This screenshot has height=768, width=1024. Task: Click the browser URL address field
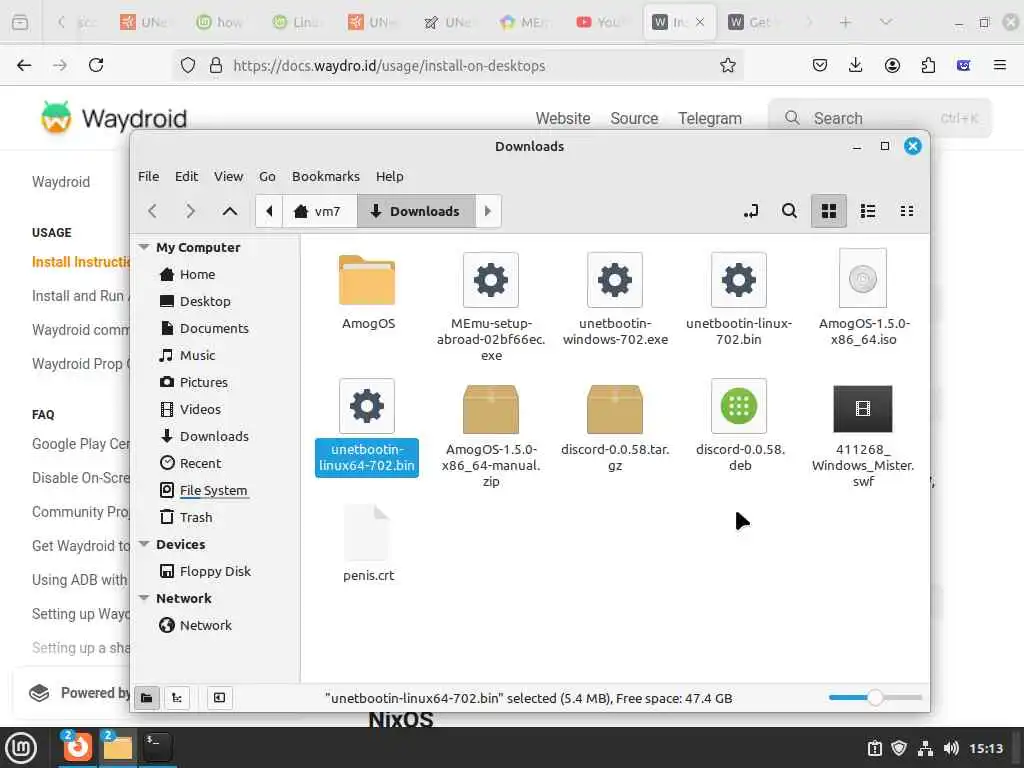point(457,65)
